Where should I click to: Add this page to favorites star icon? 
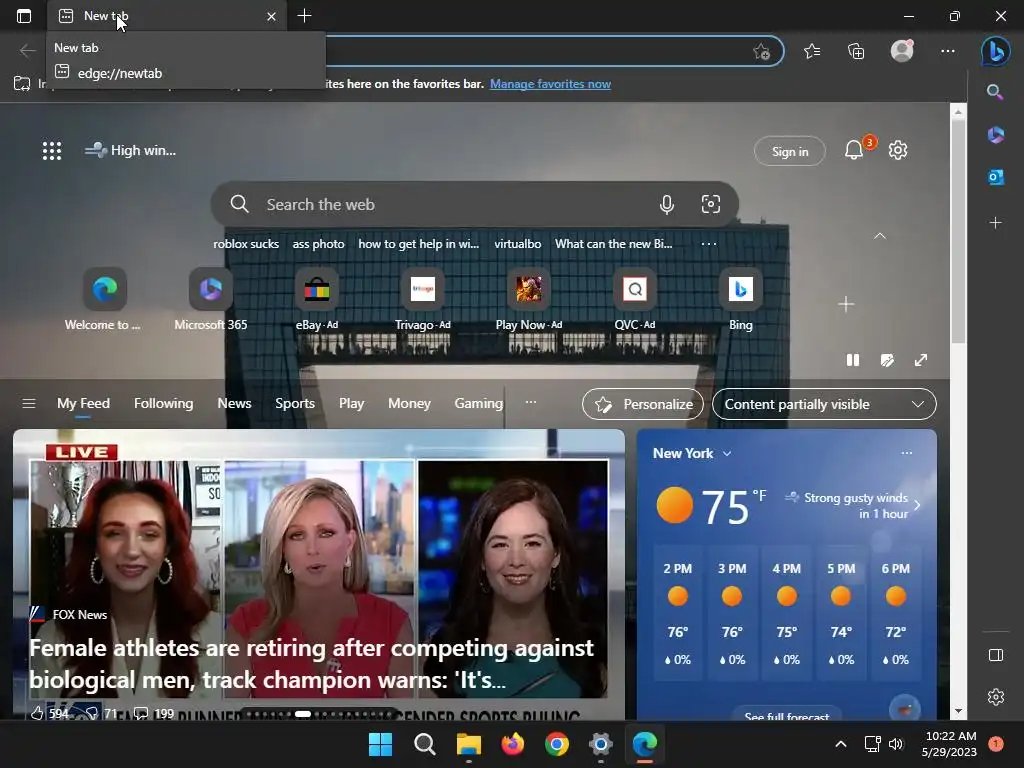coord(761,52)
